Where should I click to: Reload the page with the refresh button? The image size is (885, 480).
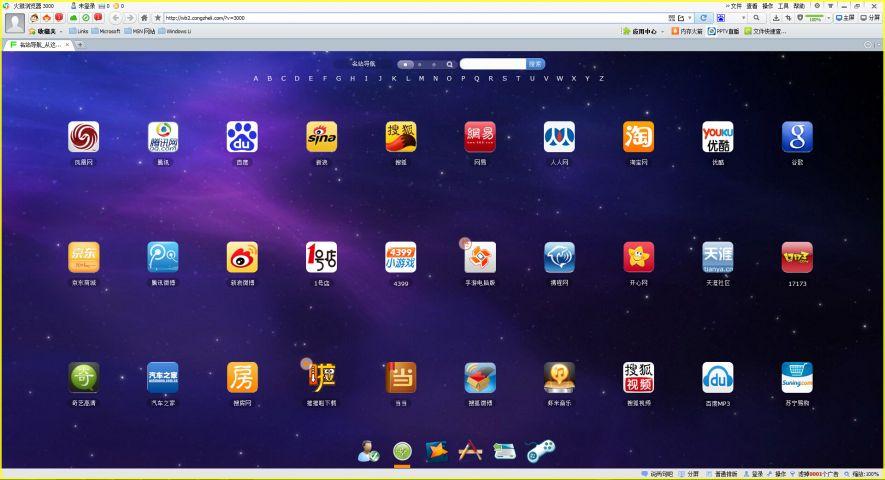703,18
